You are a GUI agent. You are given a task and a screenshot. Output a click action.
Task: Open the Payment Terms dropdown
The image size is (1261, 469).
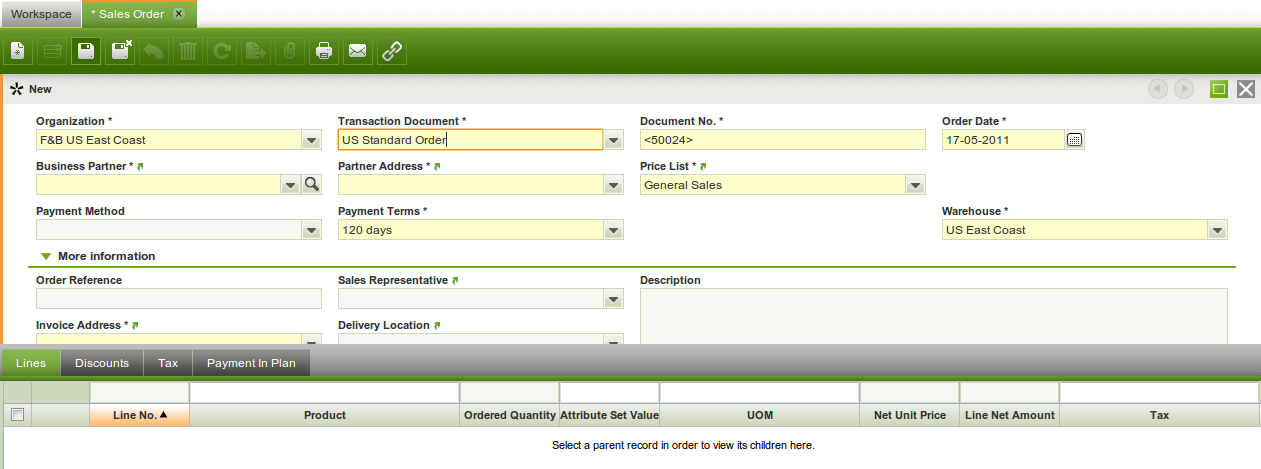point(613,230)
